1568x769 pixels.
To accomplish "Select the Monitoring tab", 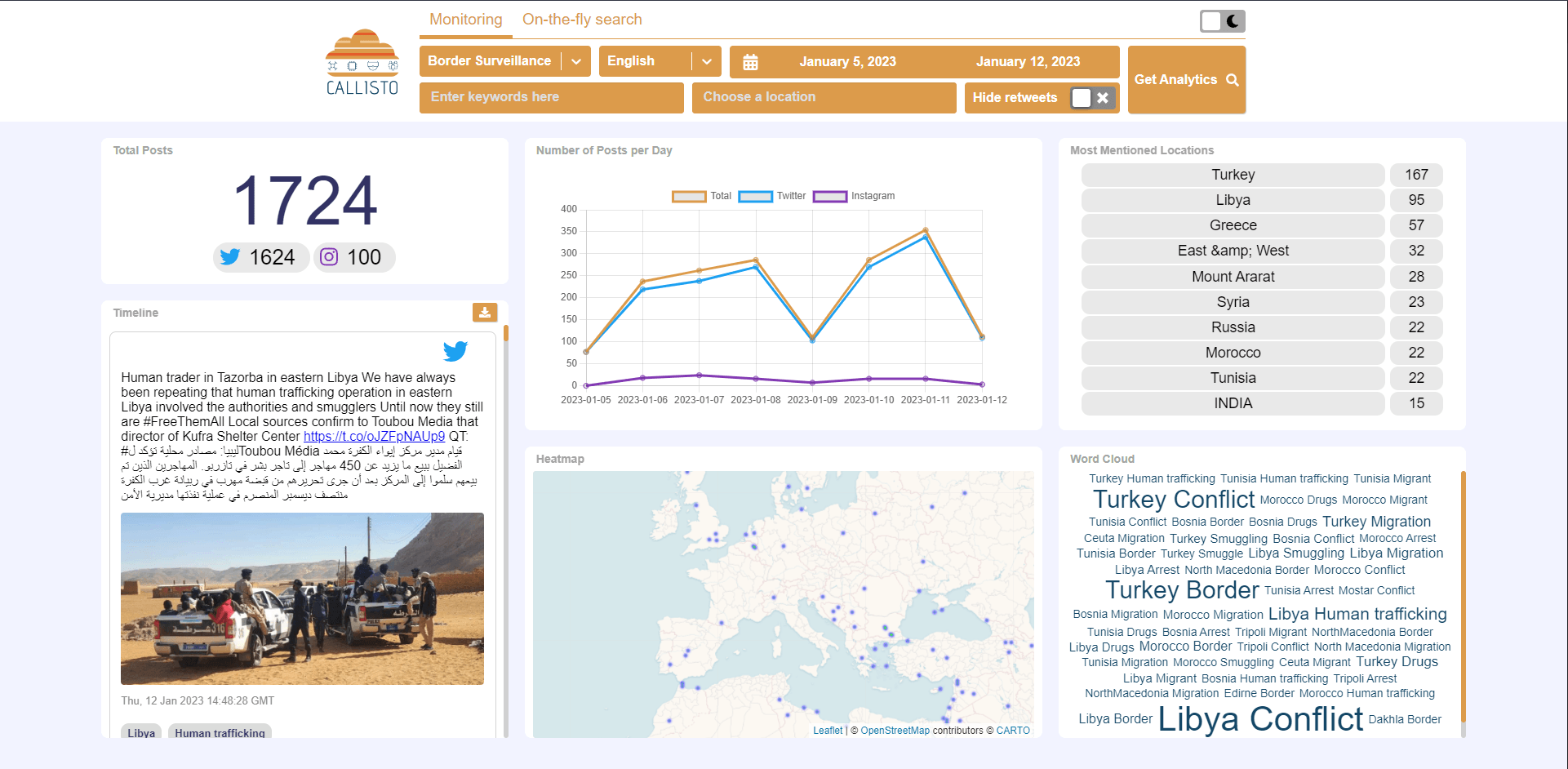I will 466,20.
